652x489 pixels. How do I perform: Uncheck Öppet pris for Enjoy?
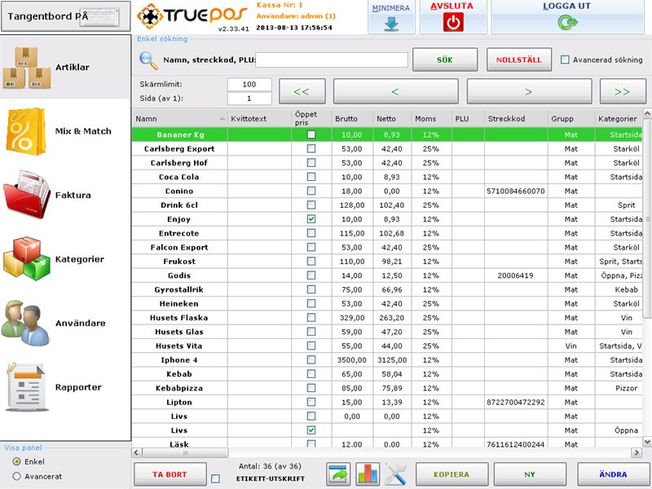point(311,219)
